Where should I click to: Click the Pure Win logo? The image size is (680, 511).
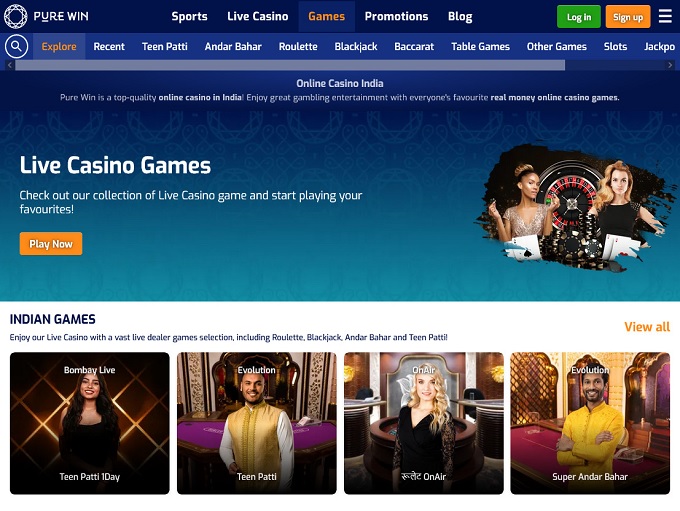46,16
